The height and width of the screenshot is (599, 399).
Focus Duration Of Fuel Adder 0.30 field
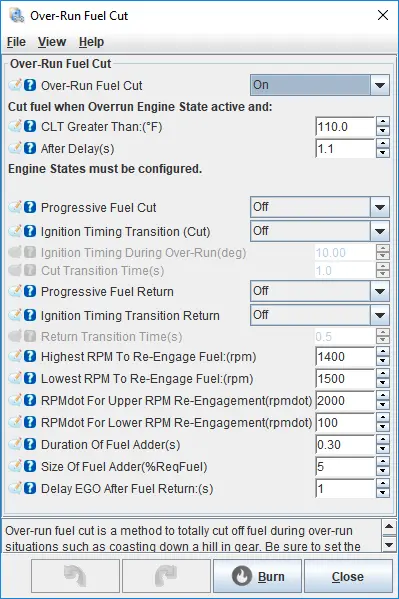(345, 445)
